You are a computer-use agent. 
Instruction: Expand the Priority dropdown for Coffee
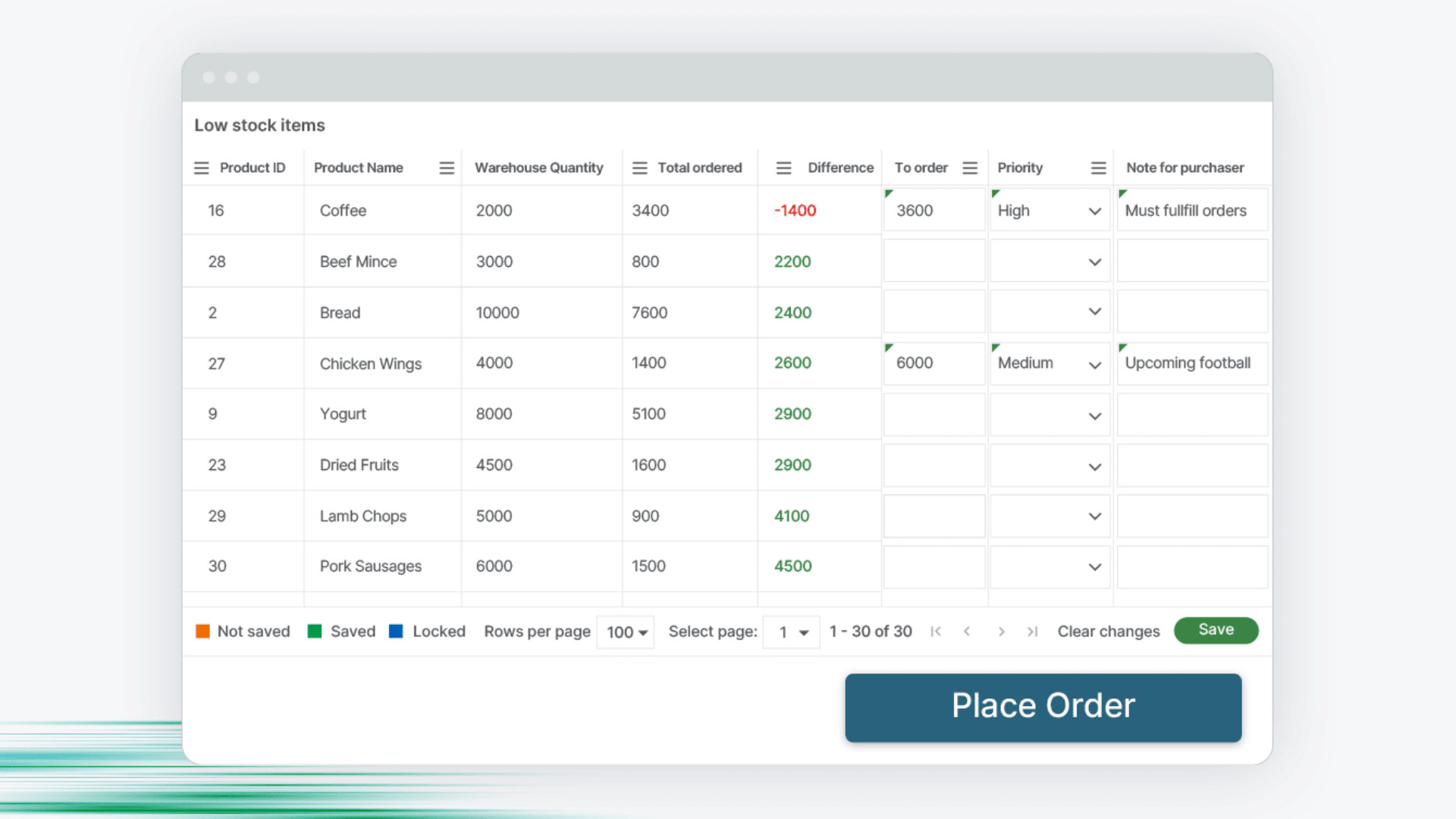click(x=1094, y=211)
